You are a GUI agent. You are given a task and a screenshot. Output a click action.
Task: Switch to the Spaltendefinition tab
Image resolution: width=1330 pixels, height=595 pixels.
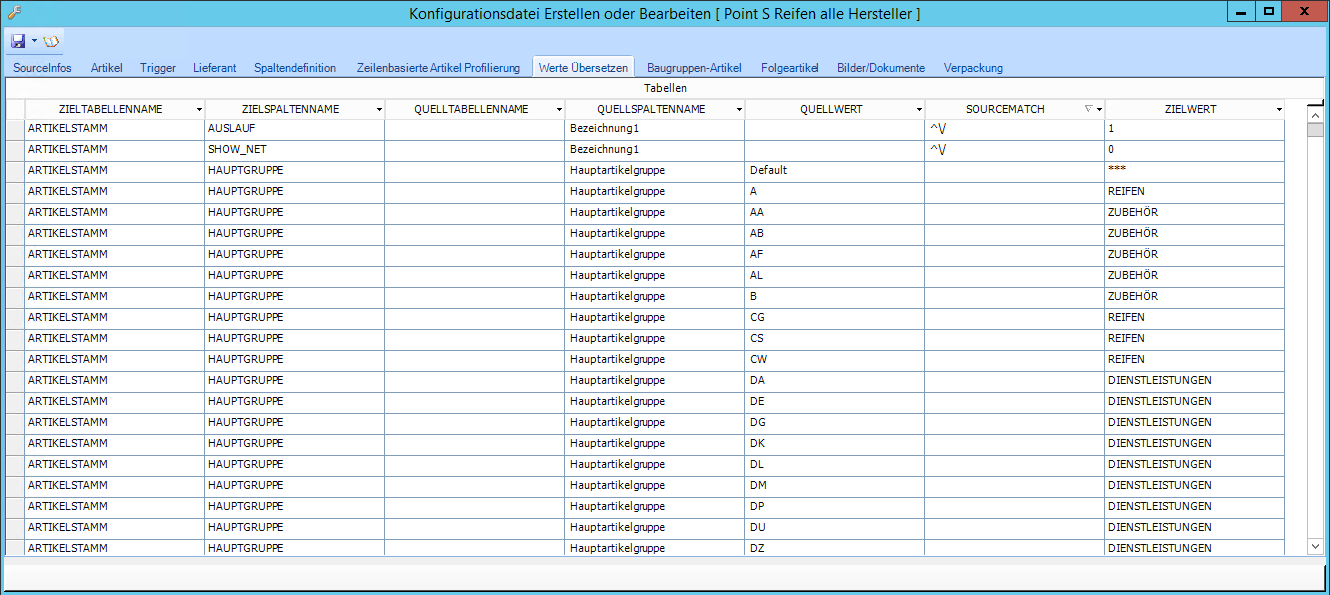(x=295, y=68)
